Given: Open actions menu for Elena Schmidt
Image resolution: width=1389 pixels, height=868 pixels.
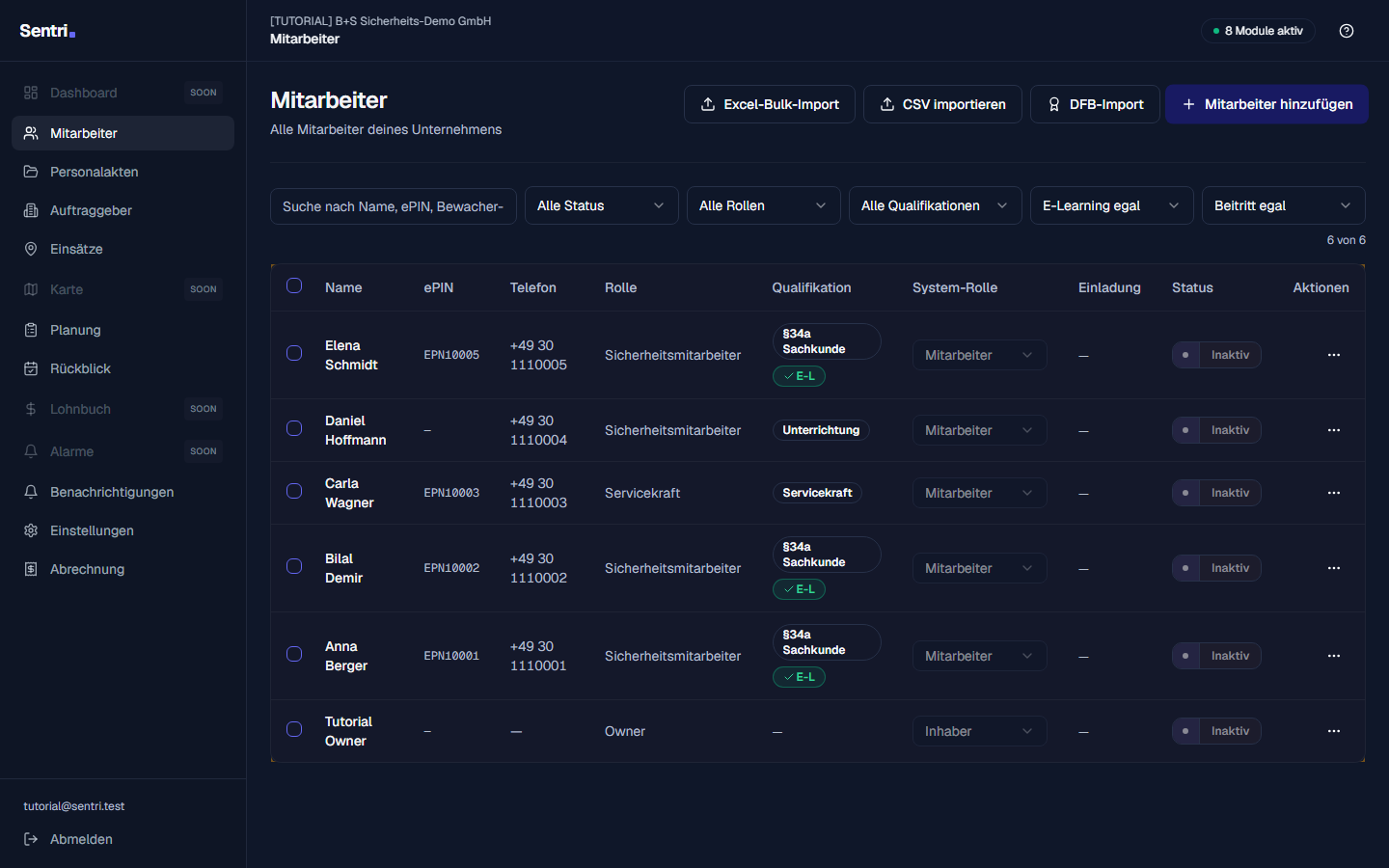Looking at the screenshot, I should coord(1334,355).
